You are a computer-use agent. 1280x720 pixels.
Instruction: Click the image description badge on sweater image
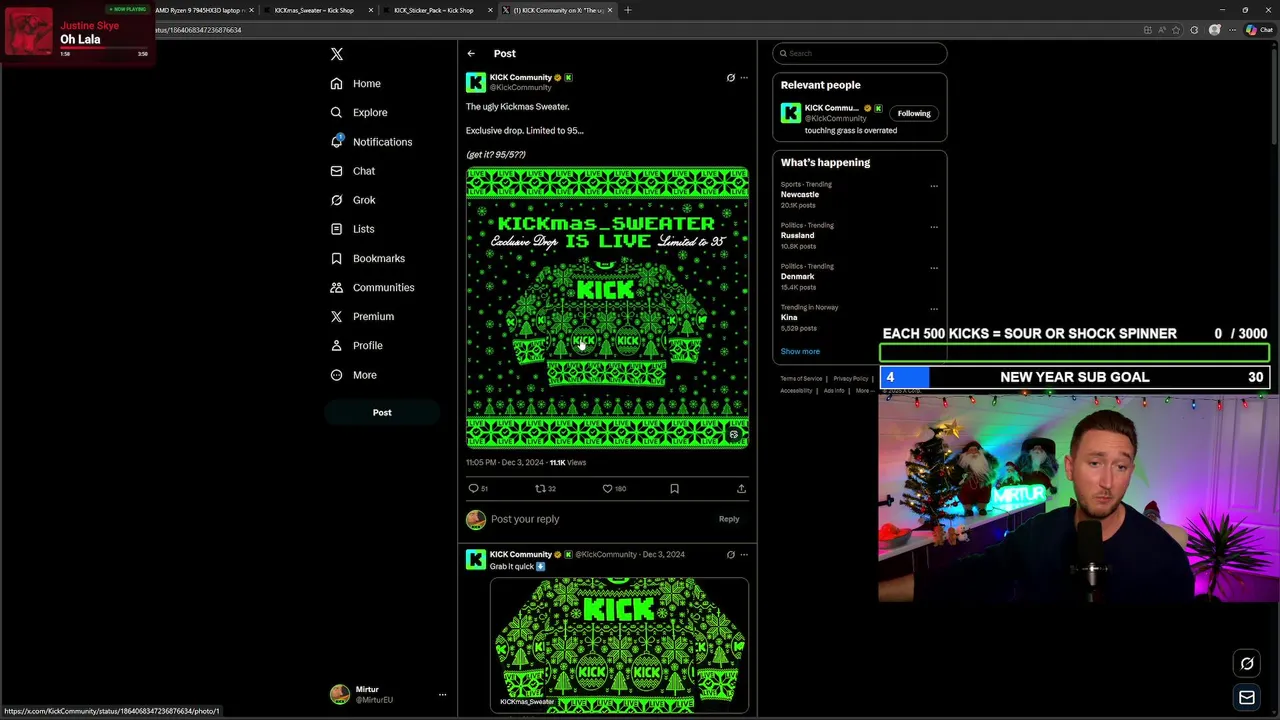733,435
